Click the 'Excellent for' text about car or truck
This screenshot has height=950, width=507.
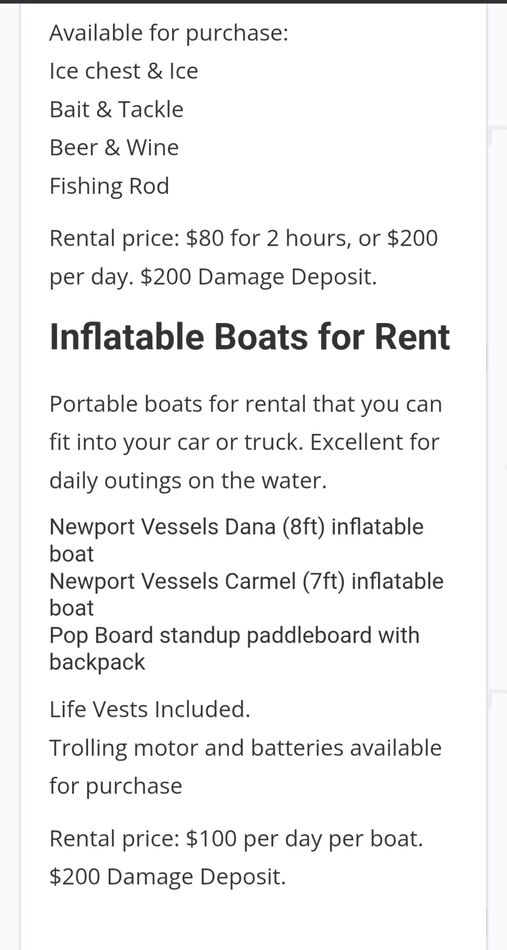point(374,442)
